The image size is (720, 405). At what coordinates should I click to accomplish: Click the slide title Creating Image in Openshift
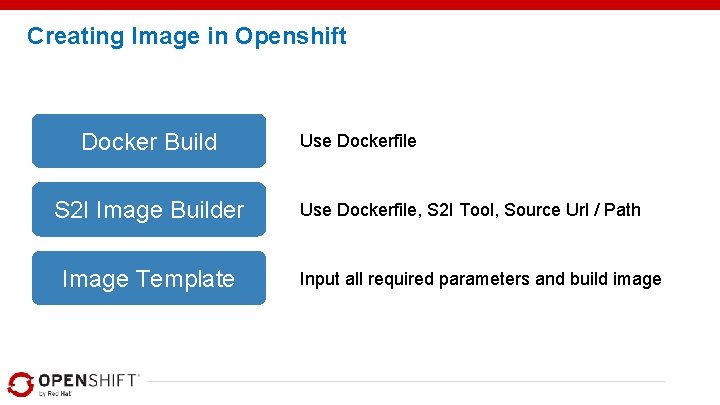(186, 36)
